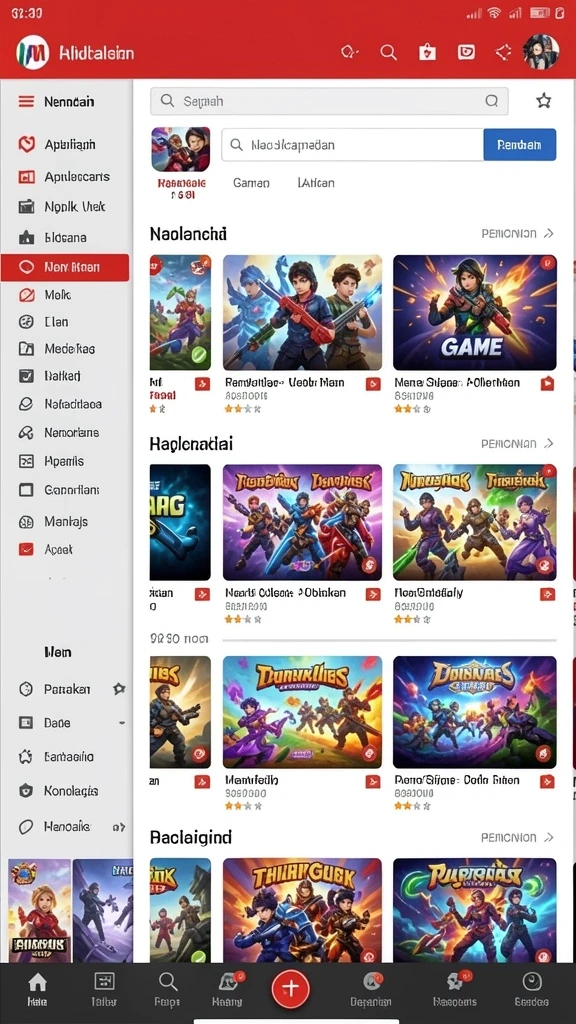Open the Home tab in bottom navigation

(37, 989)
